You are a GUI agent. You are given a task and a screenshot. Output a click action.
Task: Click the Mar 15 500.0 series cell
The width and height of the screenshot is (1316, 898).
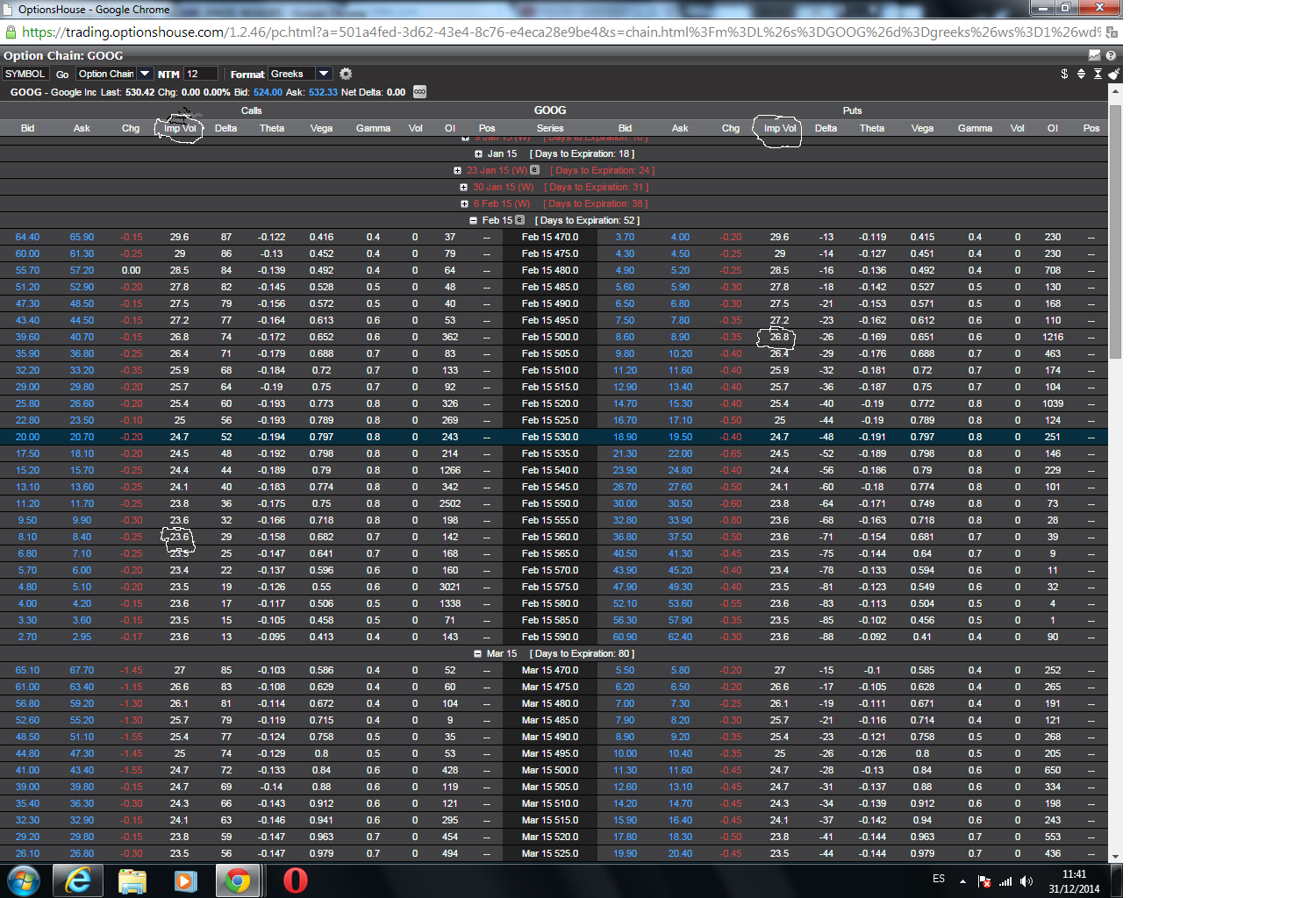(x=550, y=770)
